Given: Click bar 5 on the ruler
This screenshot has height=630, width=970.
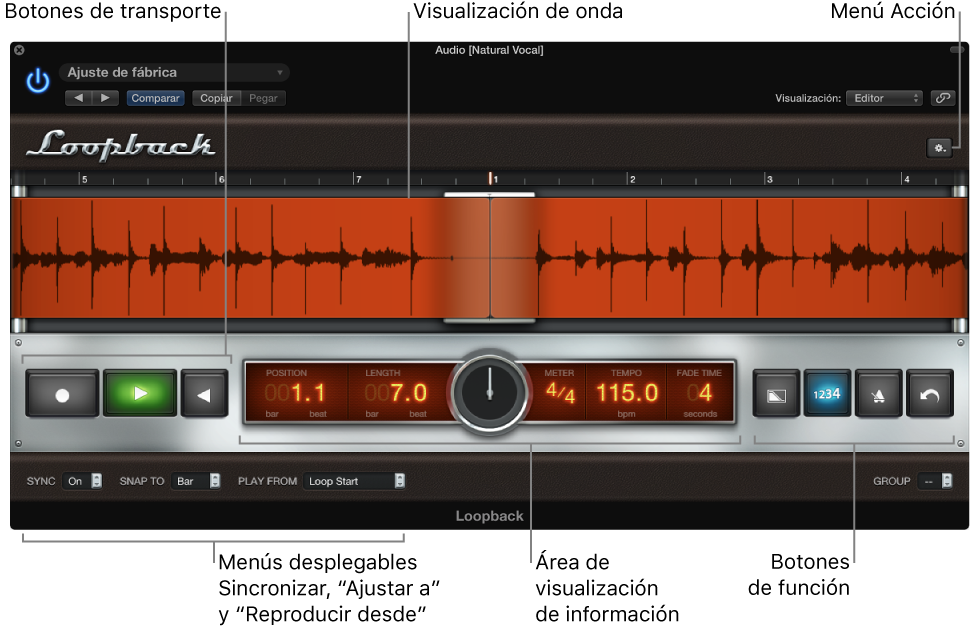Looking at the screenshot, I should [85, 179].
